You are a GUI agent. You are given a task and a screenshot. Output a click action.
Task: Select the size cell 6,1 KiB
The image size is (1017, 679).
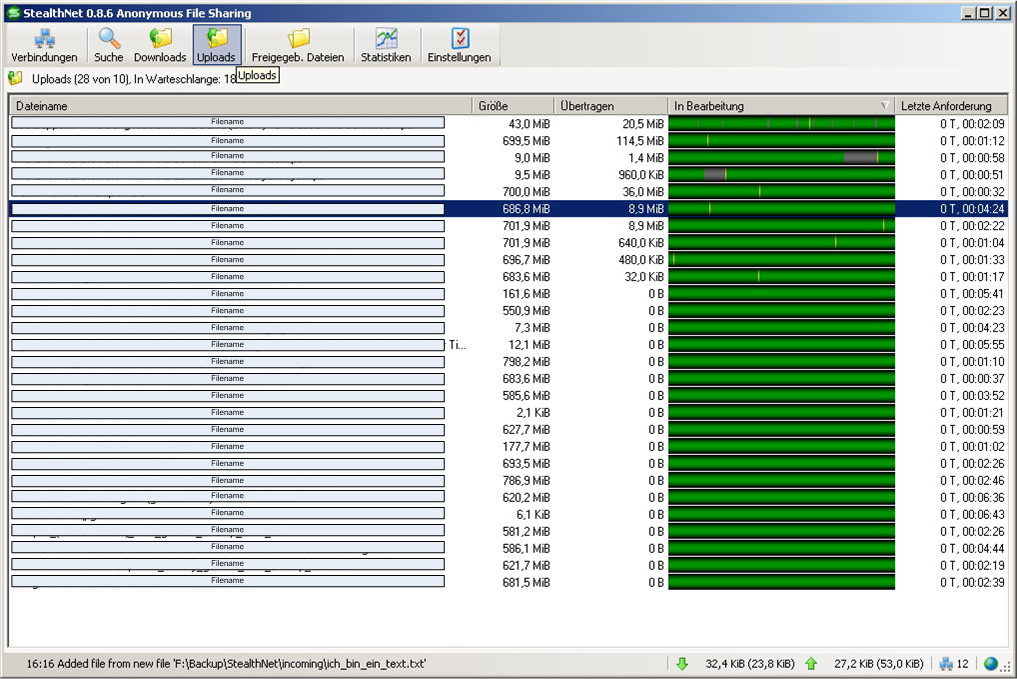point(533,514)
